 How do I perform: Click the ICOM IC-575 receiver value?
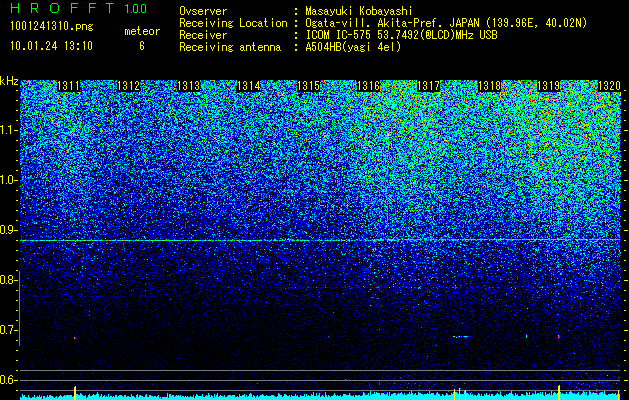[401, 35]
